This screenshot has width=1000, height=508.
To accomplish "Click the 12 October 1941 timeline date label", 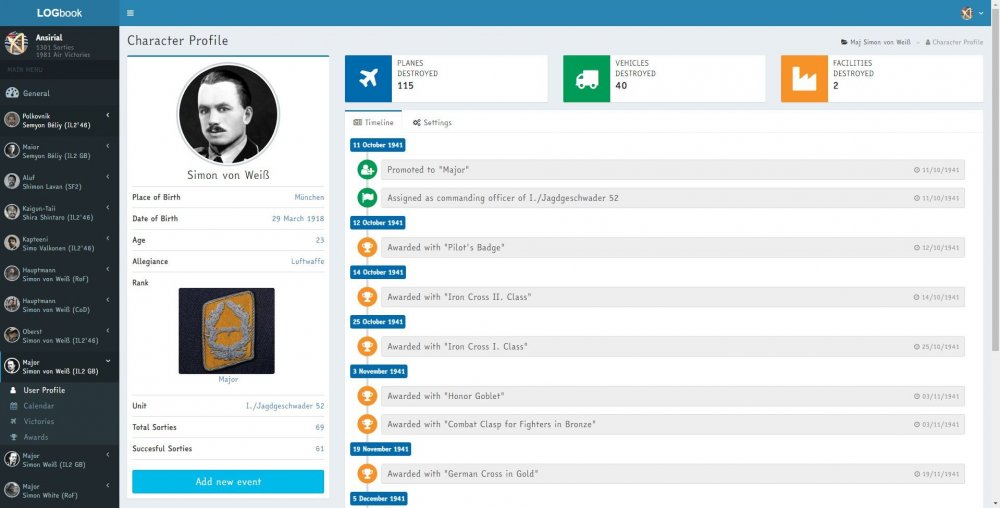I will (x=378, y=223).
